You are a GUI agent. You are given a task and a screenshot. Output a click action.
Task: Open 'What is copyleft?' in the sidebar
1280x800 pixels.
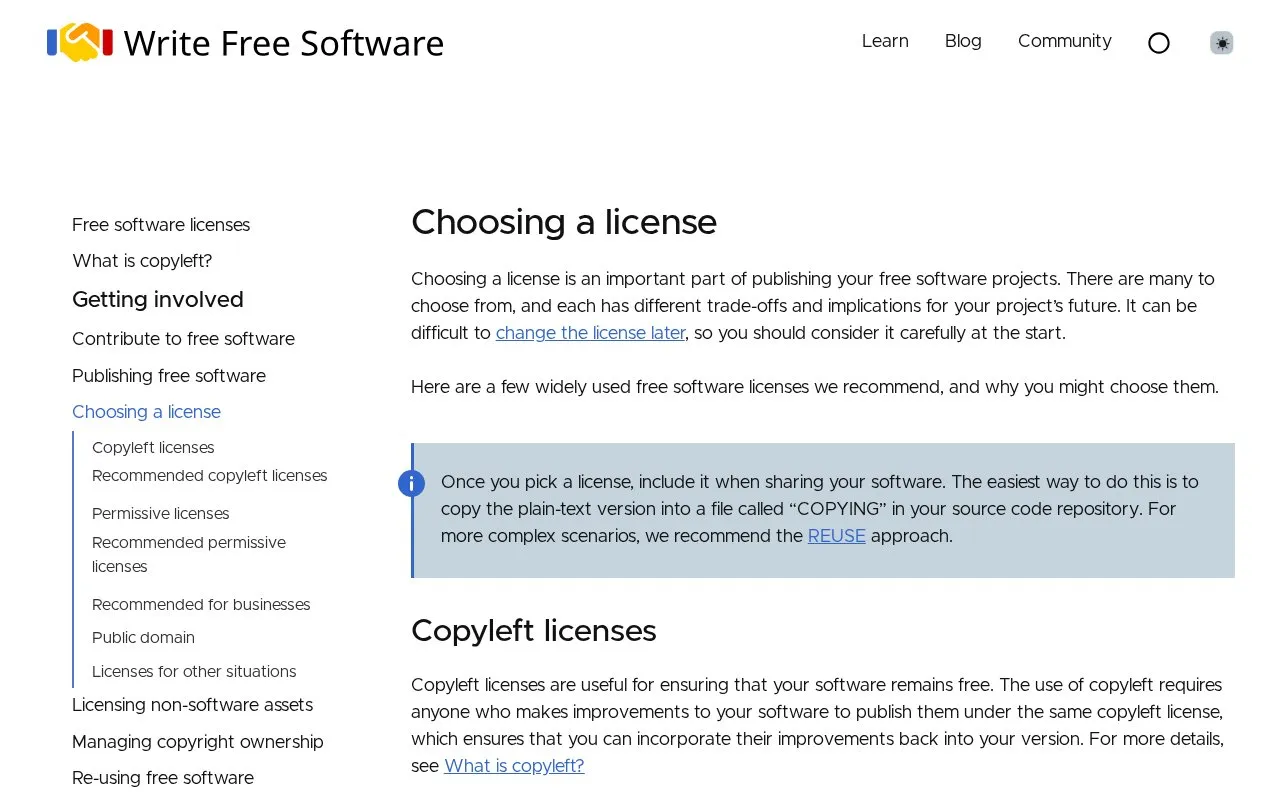[x=142, y=261]
